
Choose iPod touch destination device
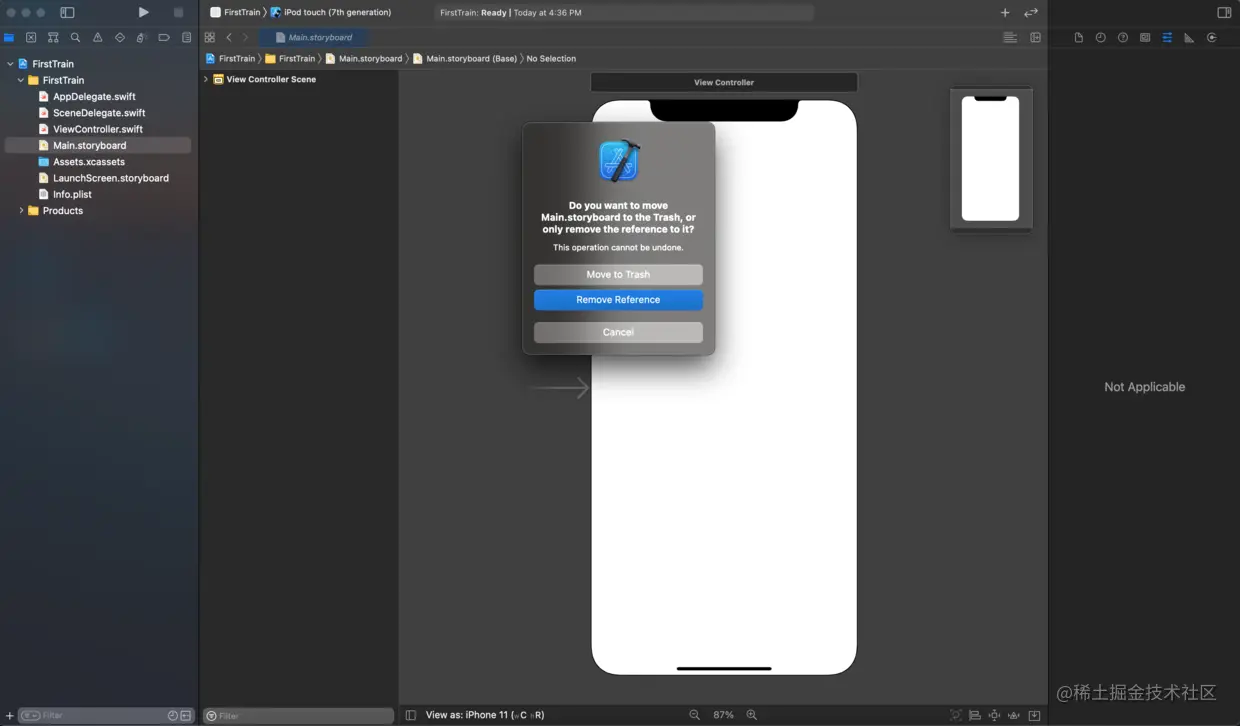coord(331,12)
